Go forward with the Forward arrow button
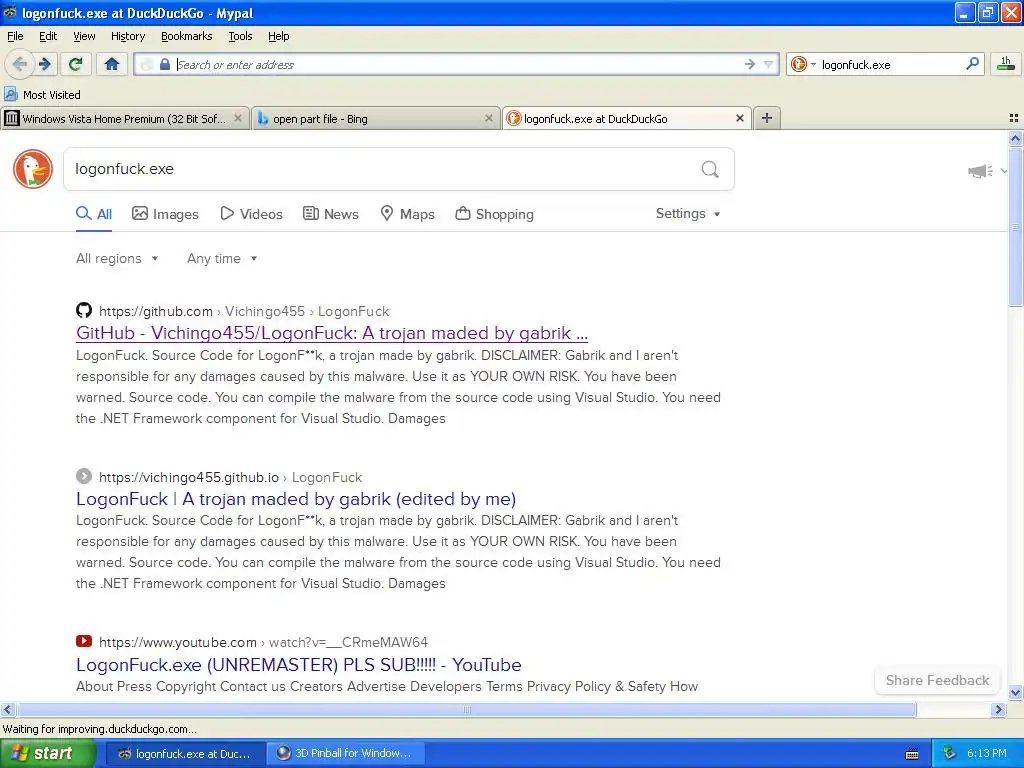 coord(45,64)
